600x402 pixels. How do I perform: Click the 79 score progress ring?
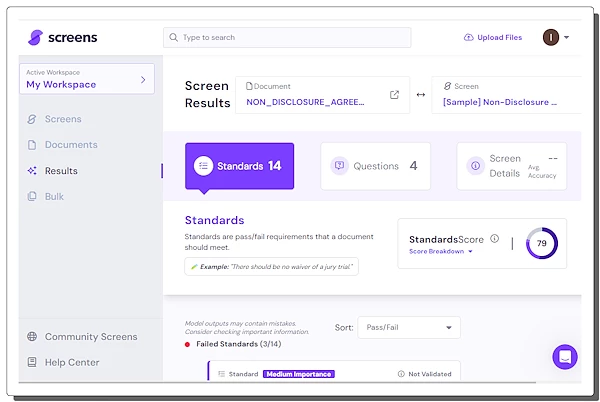541,243
